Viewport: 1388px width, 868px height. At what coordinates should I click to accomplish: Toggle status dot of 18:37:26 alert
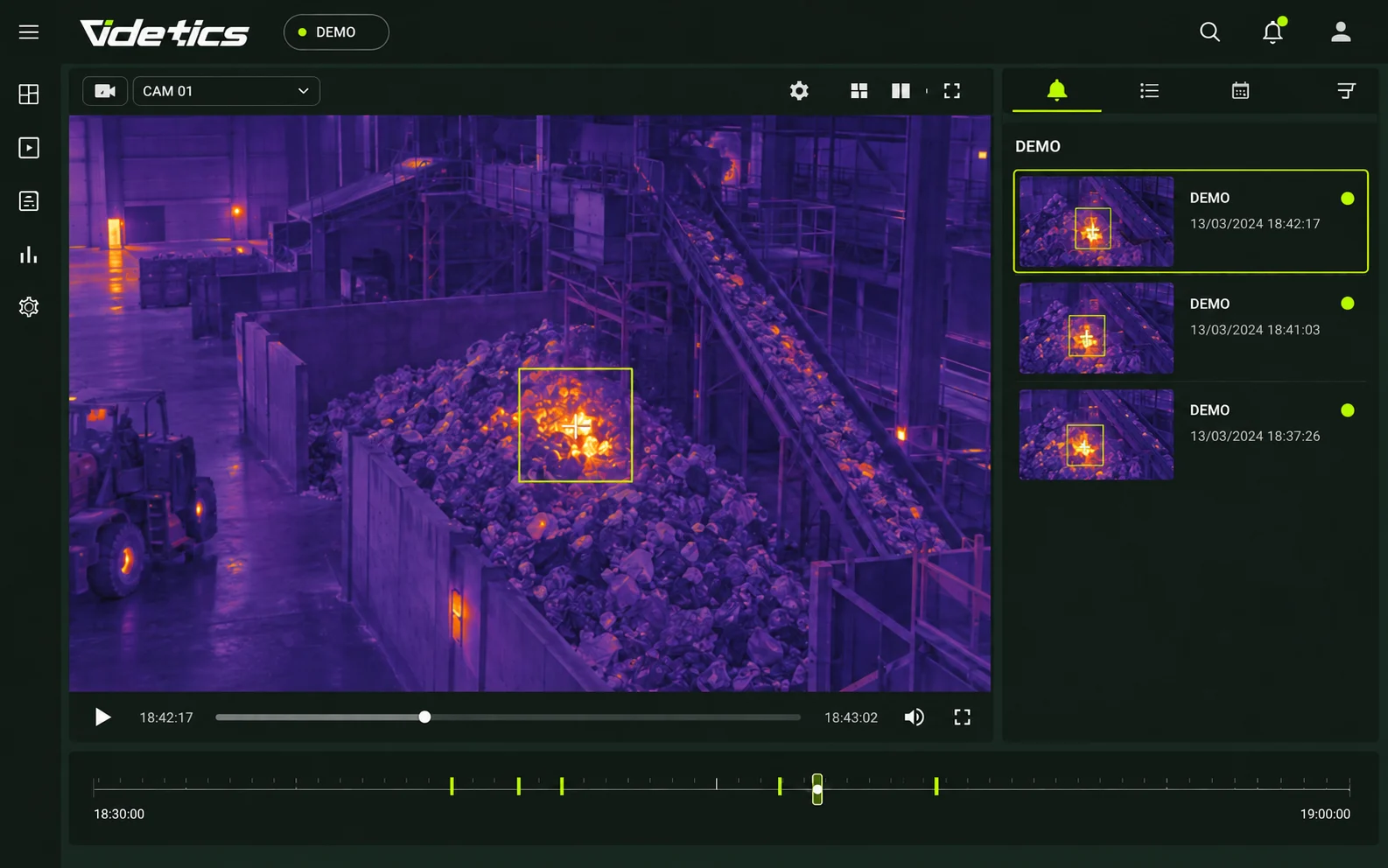1348,410
